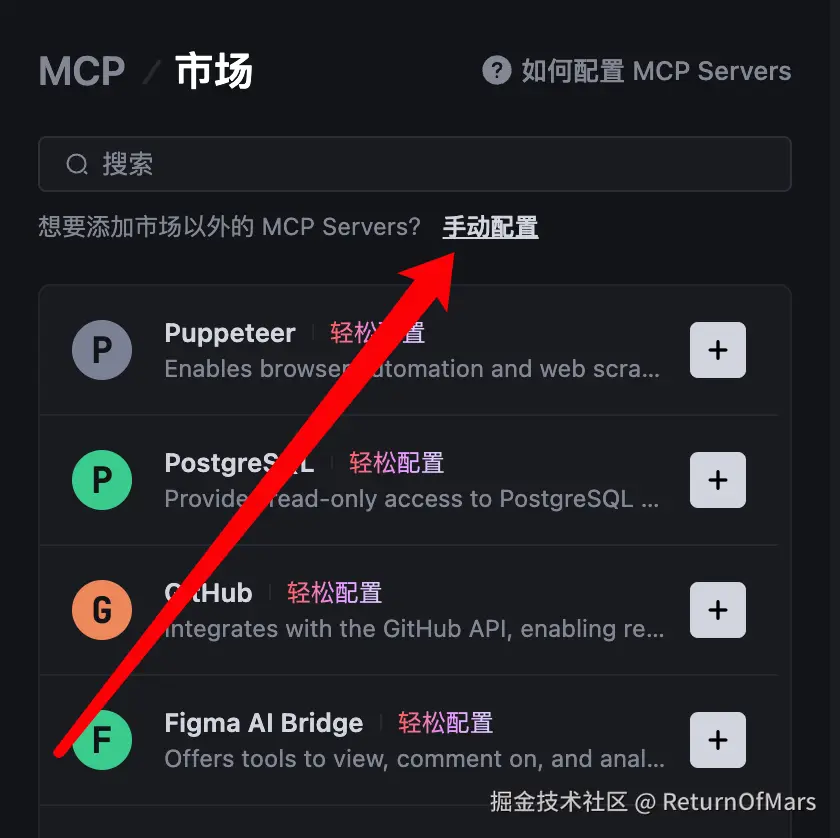This screenshot has width=840, height=838.
Task: Add the GitHub server with plus button
Action: coord(717,610)
